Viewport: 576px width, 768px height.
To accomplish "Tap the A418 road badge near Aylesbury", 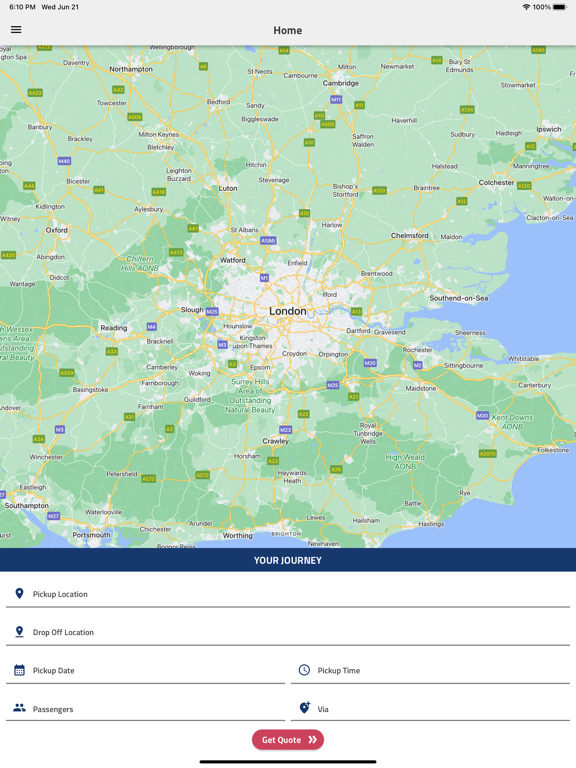I will tap(159, 192).
